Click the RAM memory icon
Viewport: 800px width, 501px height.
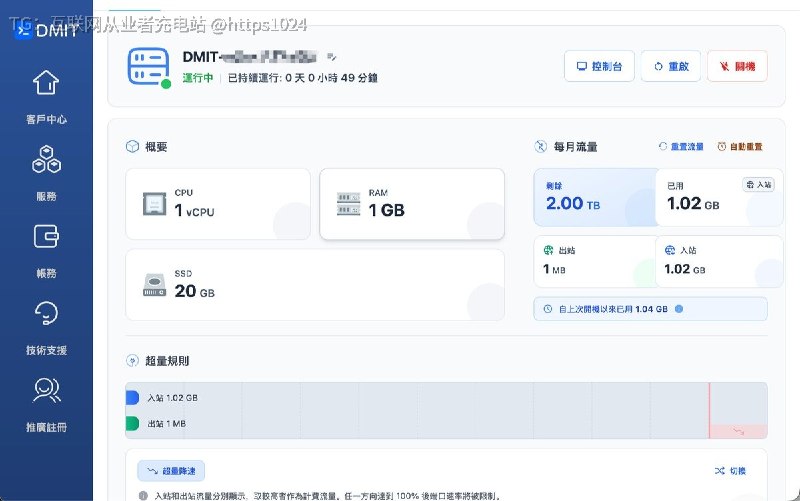348,204
